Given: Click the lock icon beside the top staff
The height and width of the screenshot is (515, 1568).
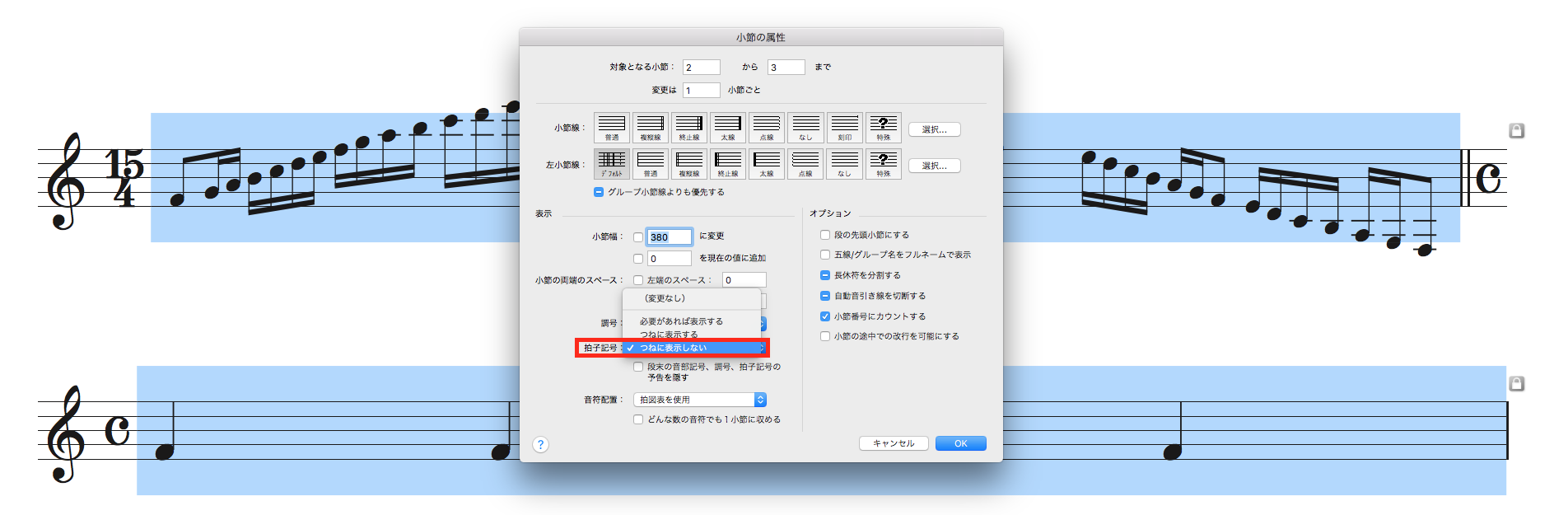Looking at the screenshot, I should click(x=1516, y=130).
